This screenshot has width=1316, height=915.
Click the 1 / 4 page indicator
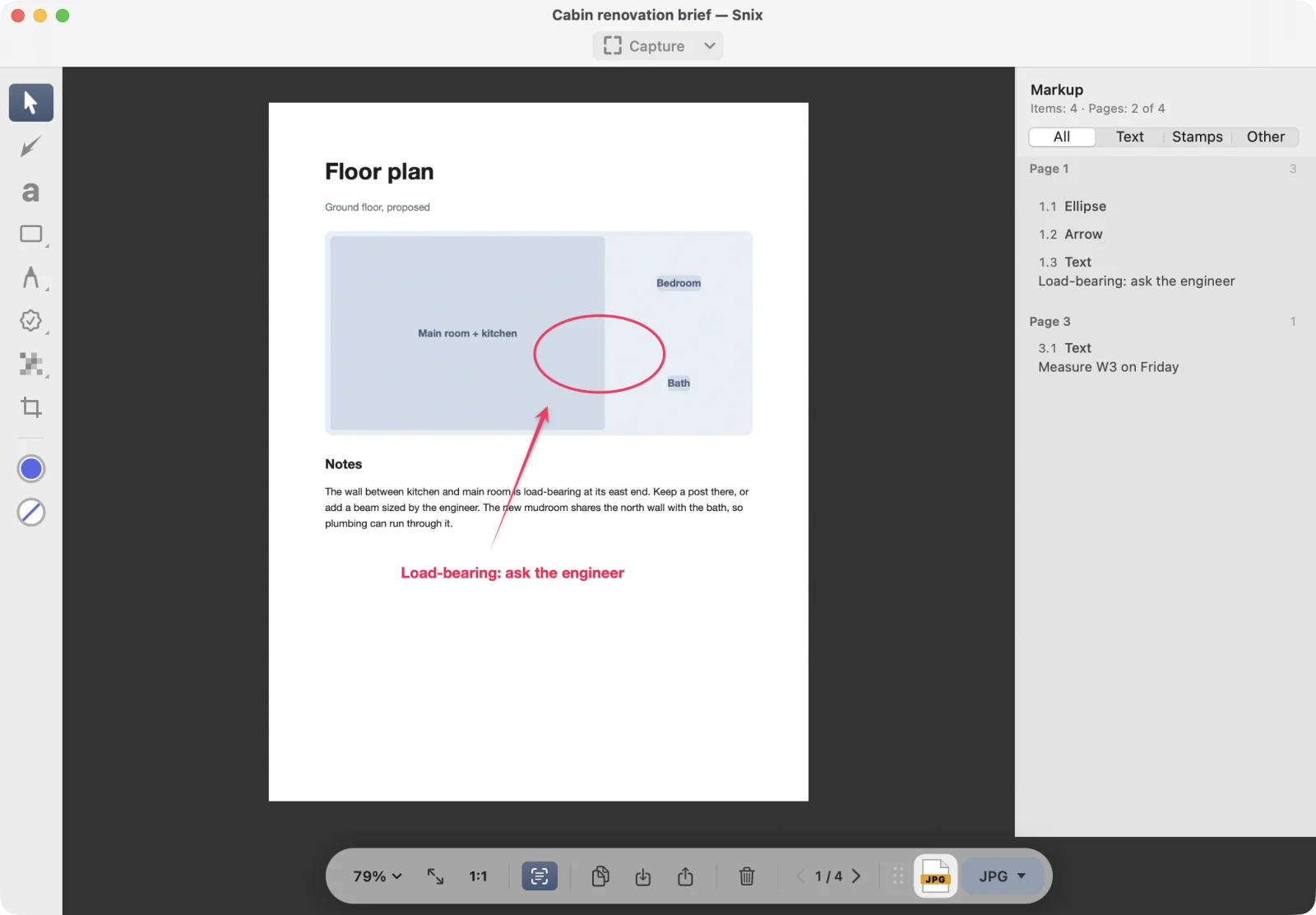[828, 876]
